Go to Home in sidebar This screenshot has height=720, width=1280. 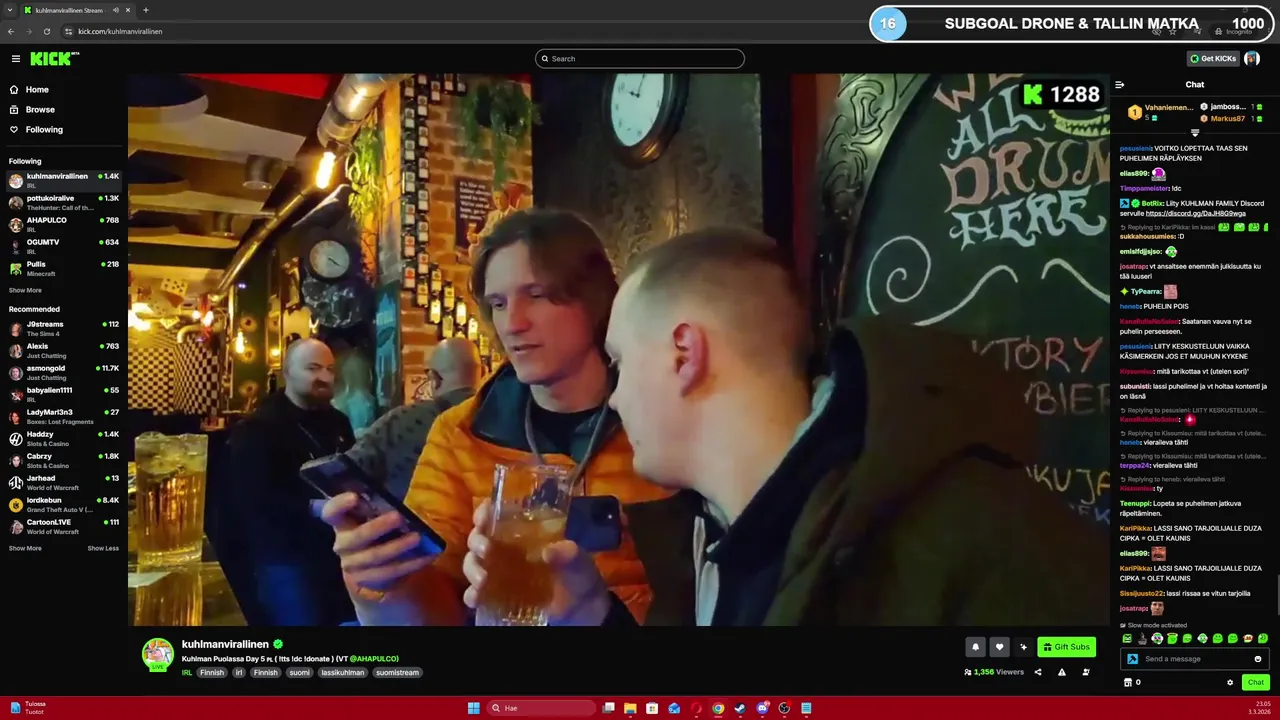[37, 90]
